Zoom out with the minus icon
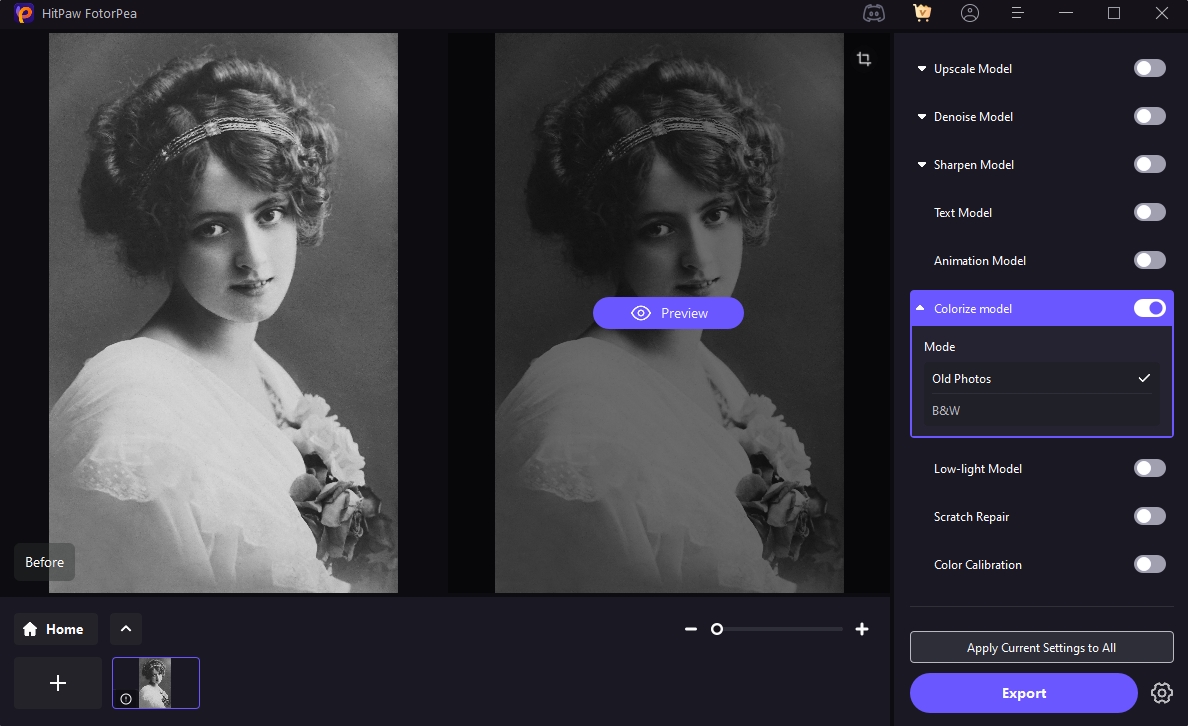 click(x=690, y=629)
